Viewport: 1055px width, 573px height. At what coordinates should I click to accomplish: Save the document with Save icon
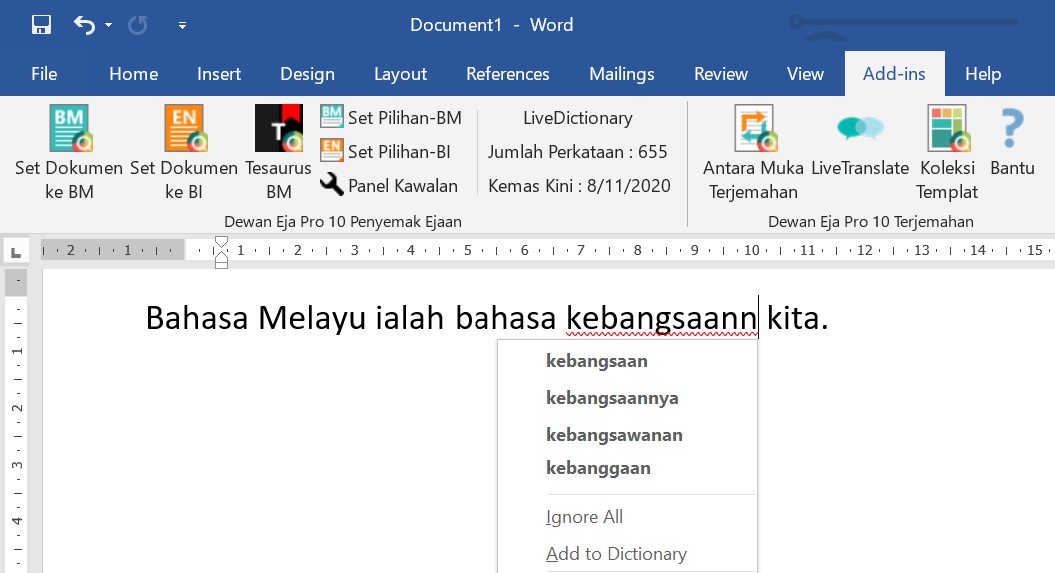click(41, 25)
